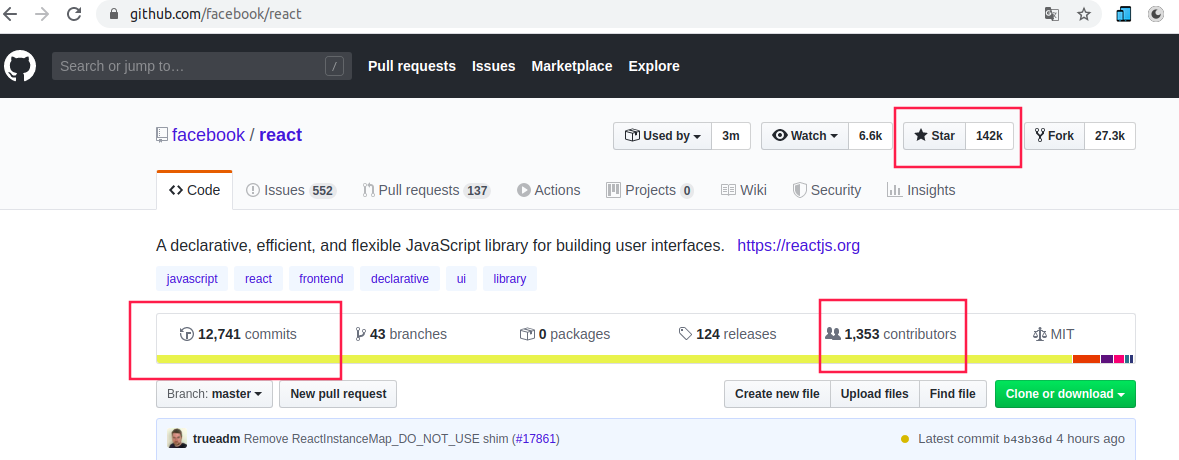The height and width of the screenshot is (460, 1179).
Task: Click the New pull request button
Action: (x=338, y=394)
